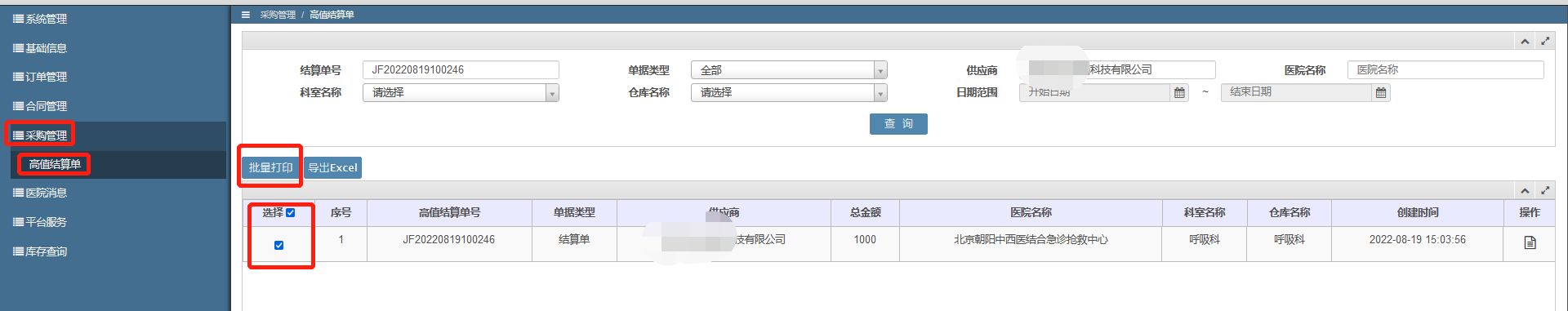Expand the 采购管理 sidebar menu

click(39, 136)
